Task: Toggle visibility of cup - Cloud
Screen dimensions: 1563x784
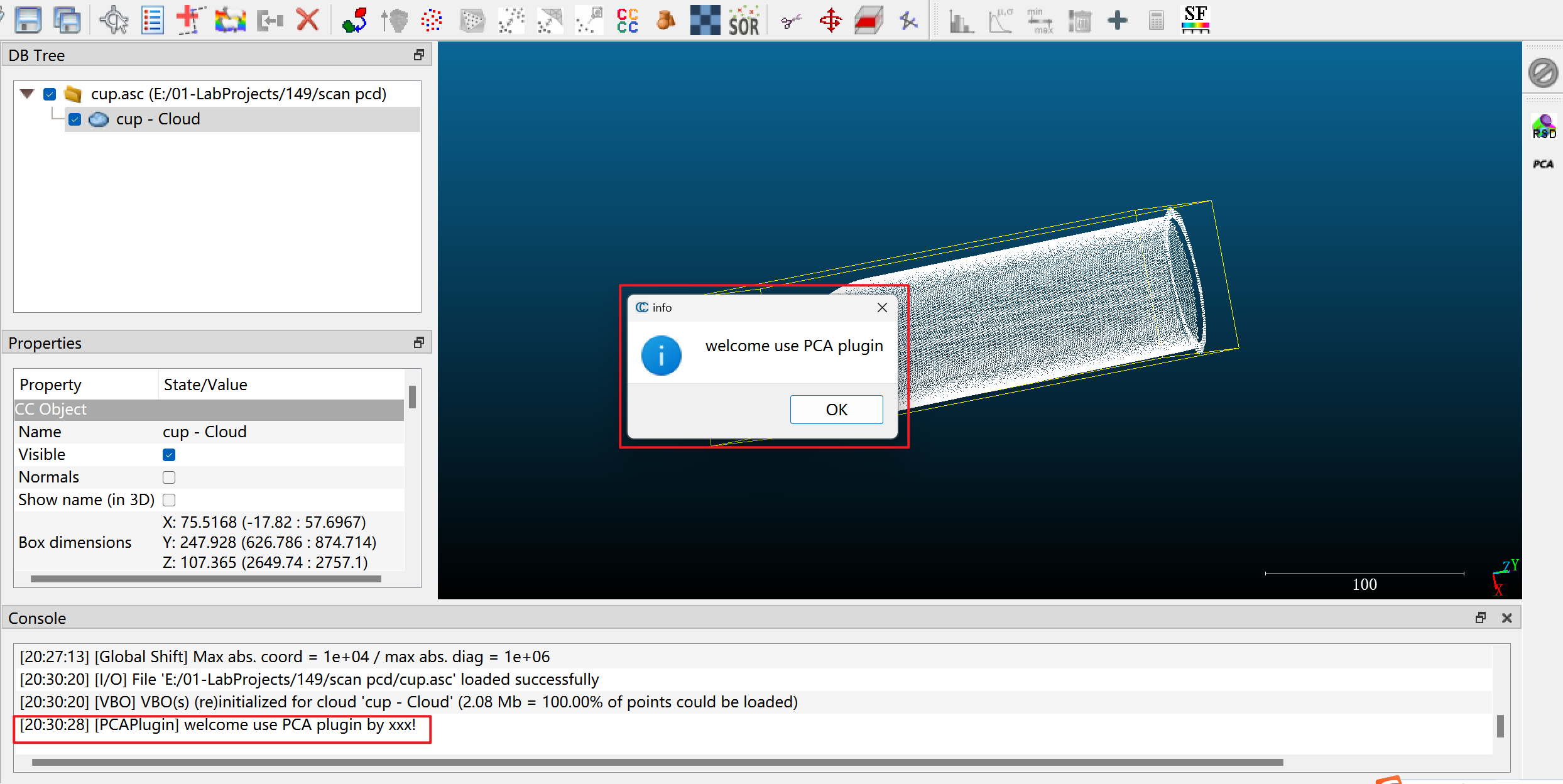Action: [75, 120]
